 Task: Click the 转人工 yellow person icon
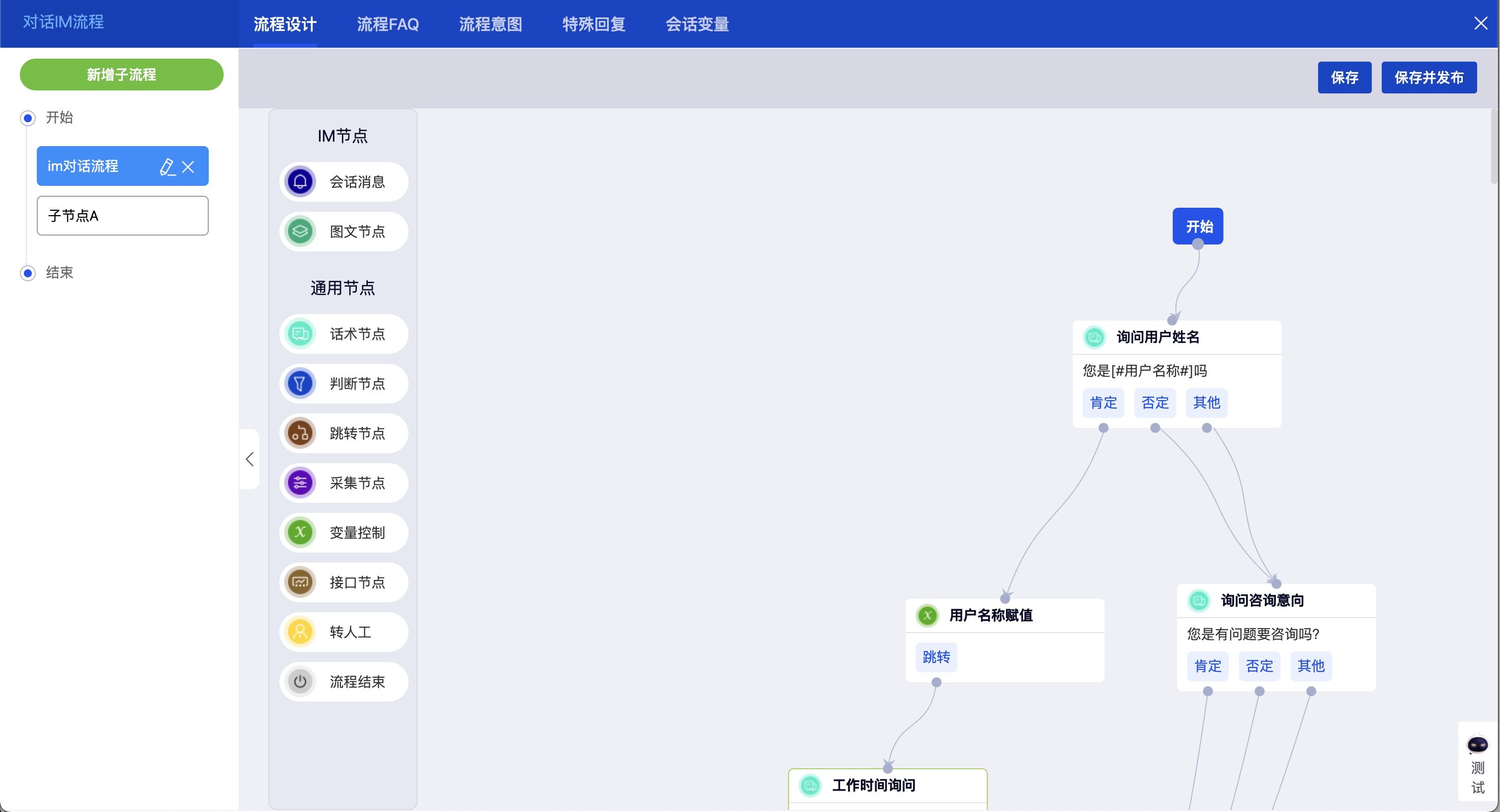[300, 632]
